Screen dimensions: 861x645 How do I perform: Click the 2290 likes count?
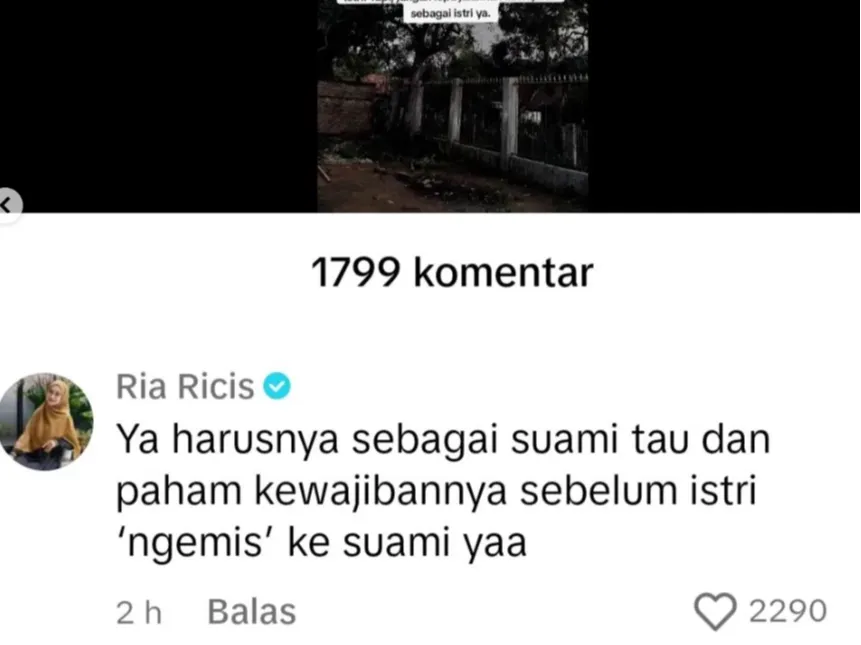click(788, 611)
